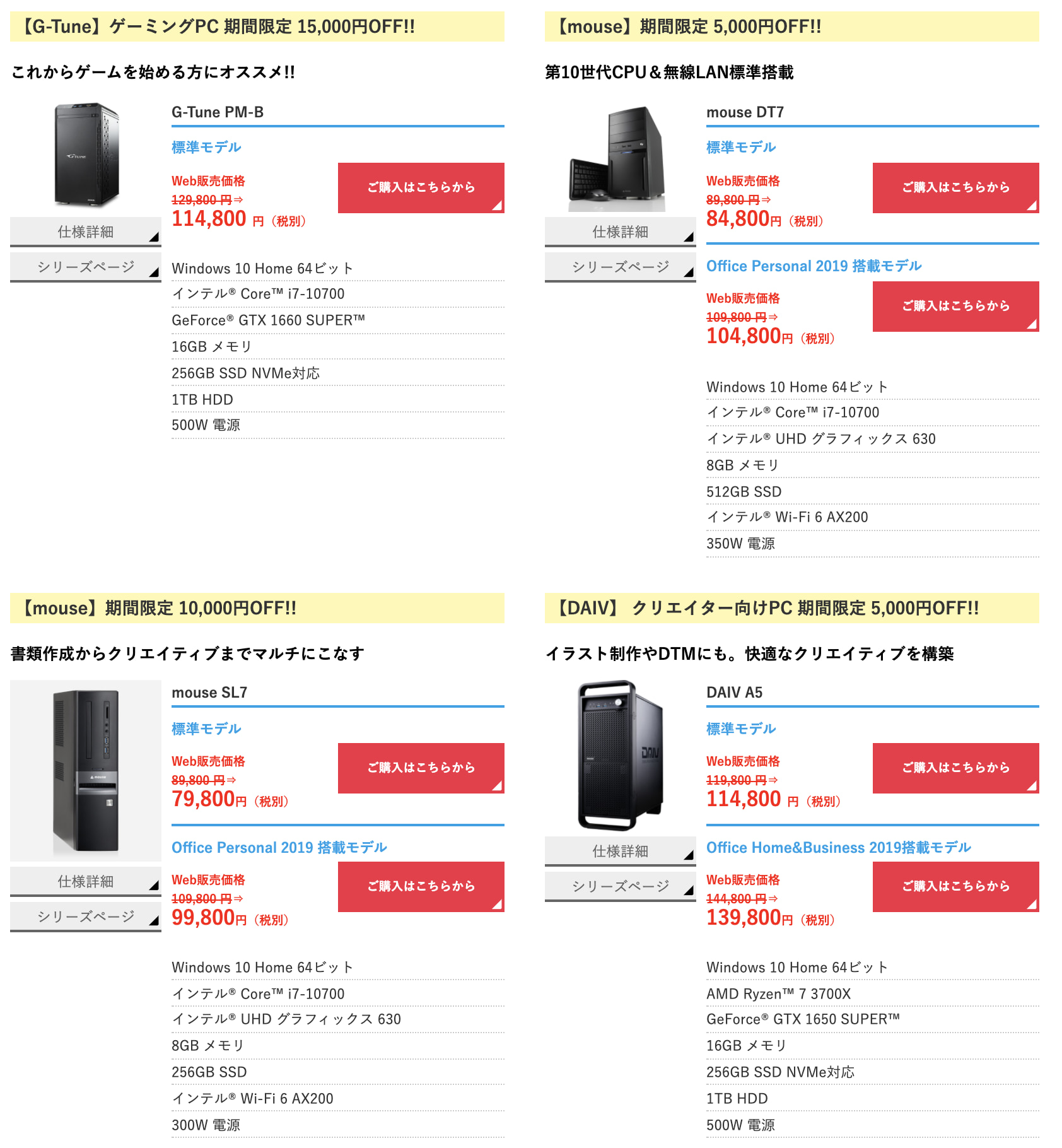1062x1148 pixels.
Task: Click the G-Tune PM-B tower product image
Action: click(86, 155)
